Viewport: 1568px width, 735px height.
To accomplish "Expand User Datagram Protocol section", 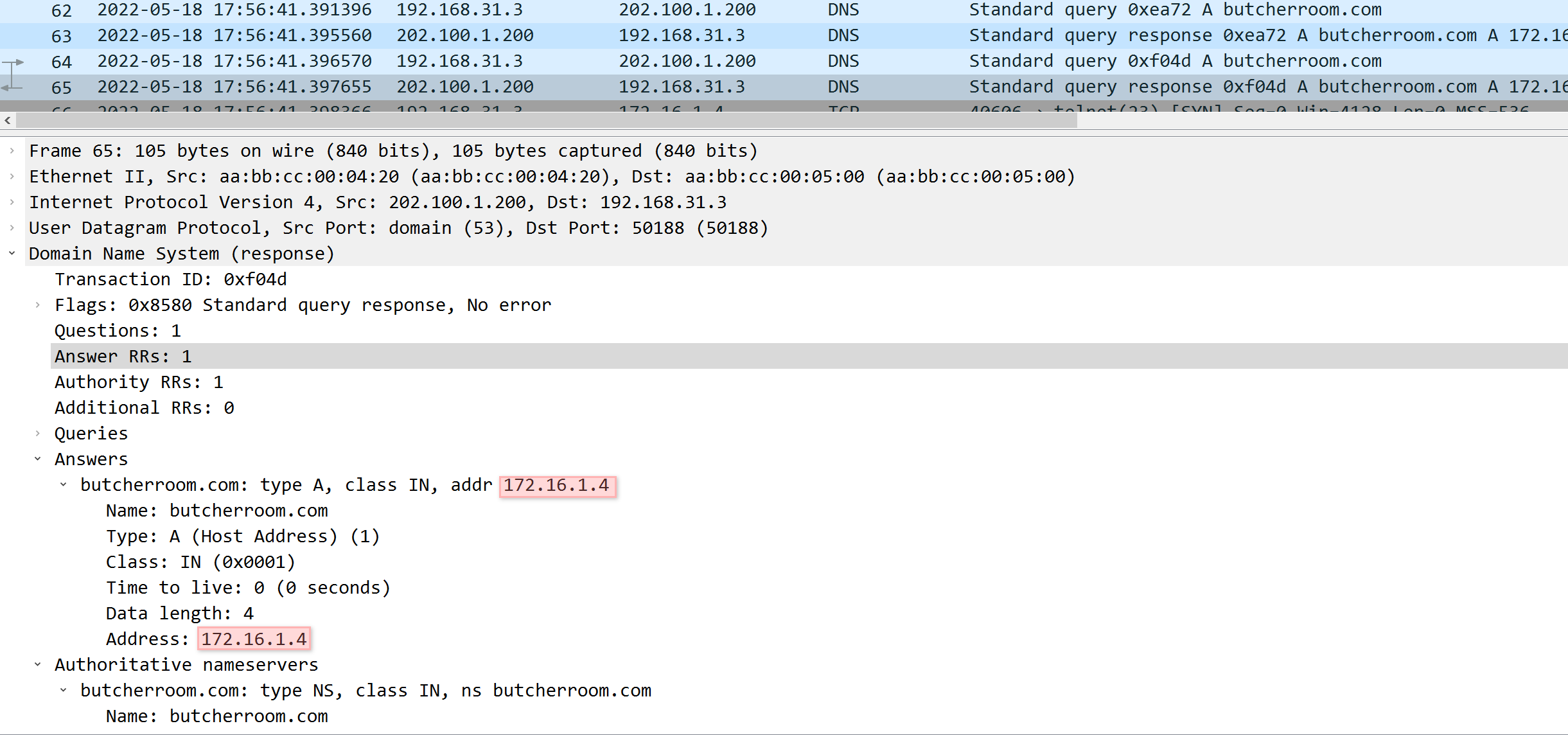I will click(12, 228).
